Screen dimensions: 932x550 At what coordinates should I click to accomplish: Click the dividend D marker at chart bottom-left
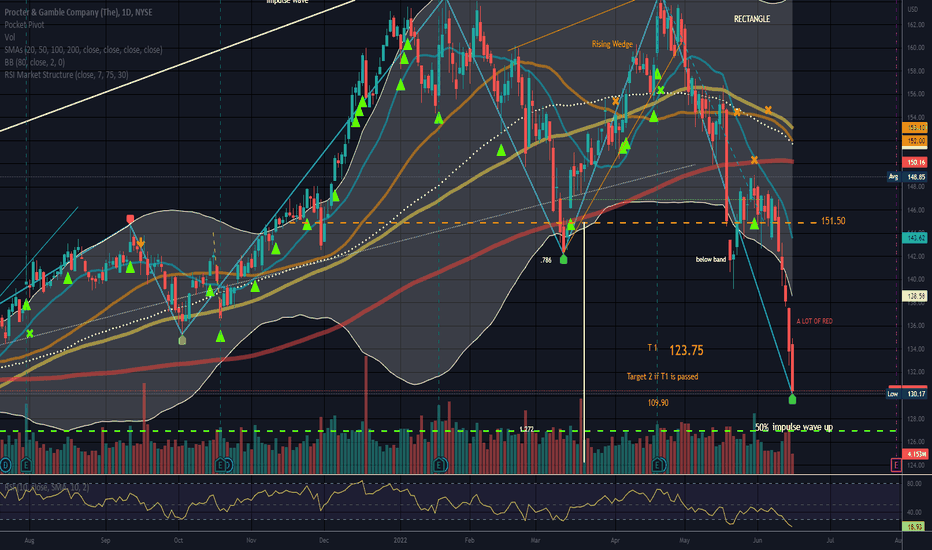point(5,465)
